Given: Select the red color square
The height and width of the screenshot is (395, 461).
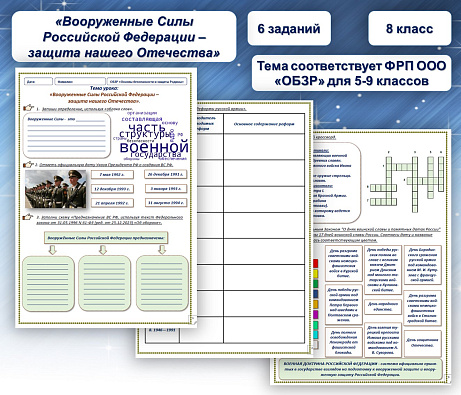Looking at the screenshot, I should click(x=315, y=264).
